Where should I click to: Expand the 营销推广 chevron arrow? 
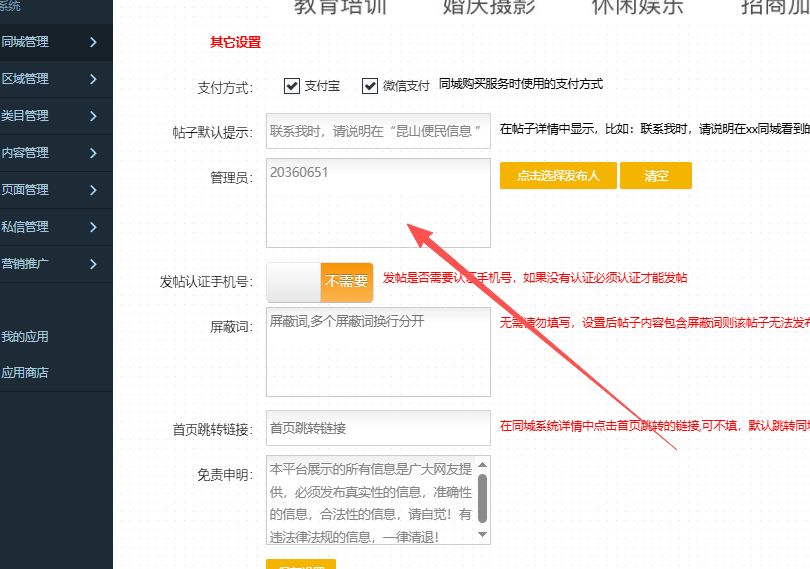point(93,264)
